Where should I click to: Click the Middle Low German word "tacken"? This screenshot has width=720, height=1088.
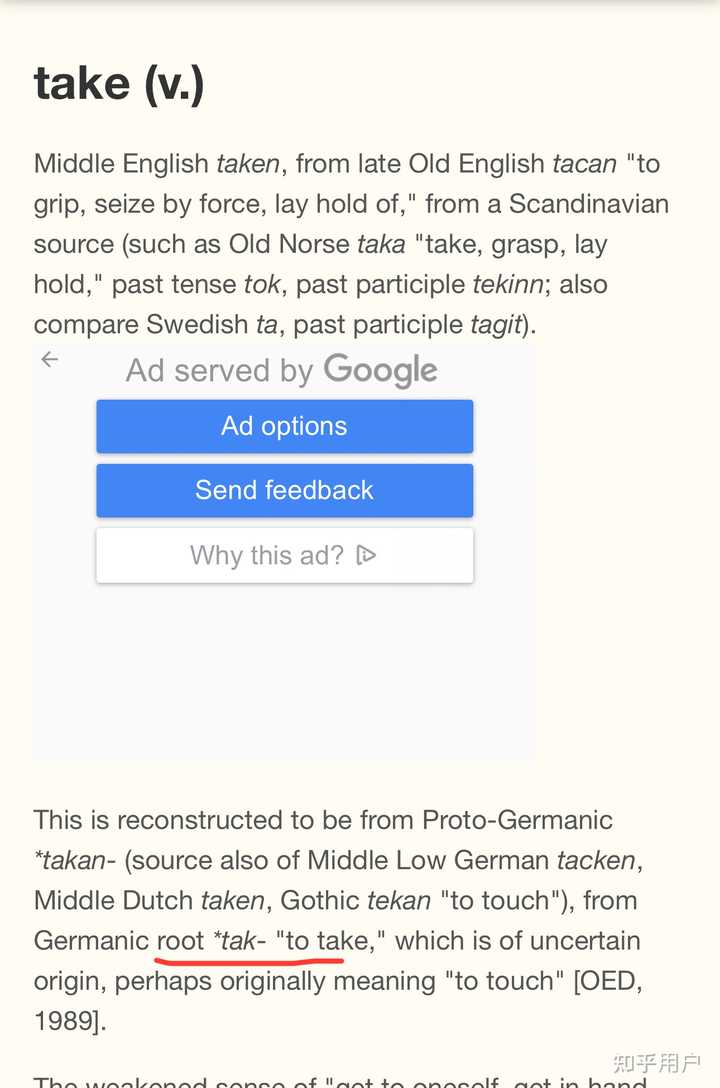point(596,860)
